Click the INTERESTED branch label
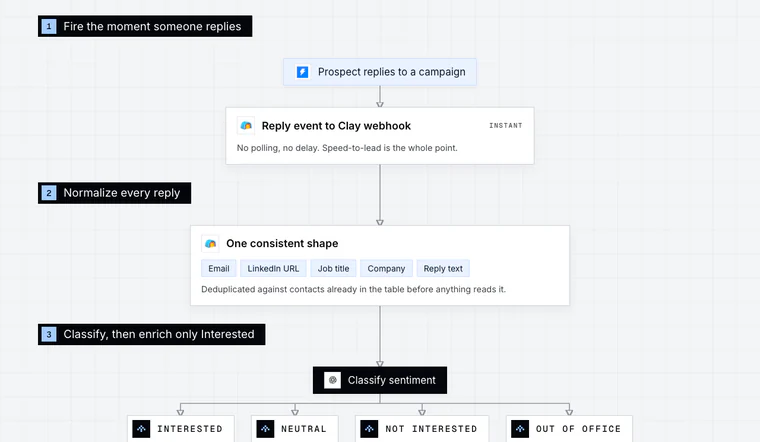Image resolution: width=760 pixels, height=442 pixels. pyautogui.click(x=190, y=429)
